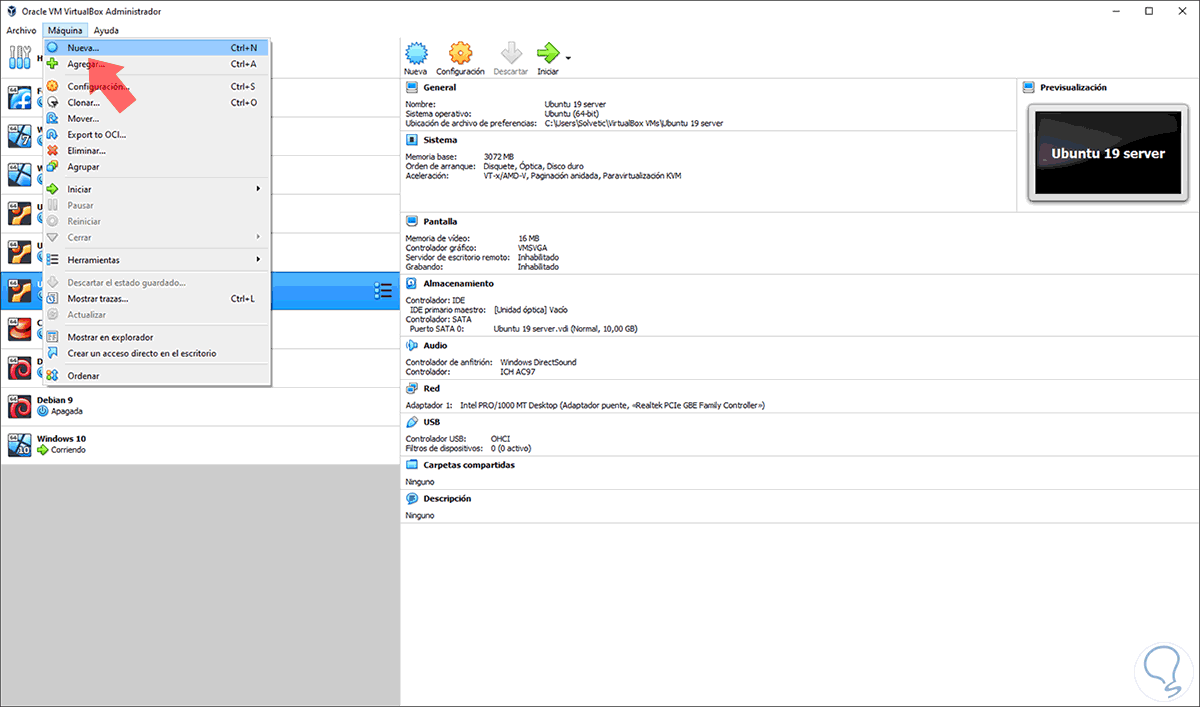
Task: Open the selected VM's list menu icon
Action: click(x=382, y=290)
